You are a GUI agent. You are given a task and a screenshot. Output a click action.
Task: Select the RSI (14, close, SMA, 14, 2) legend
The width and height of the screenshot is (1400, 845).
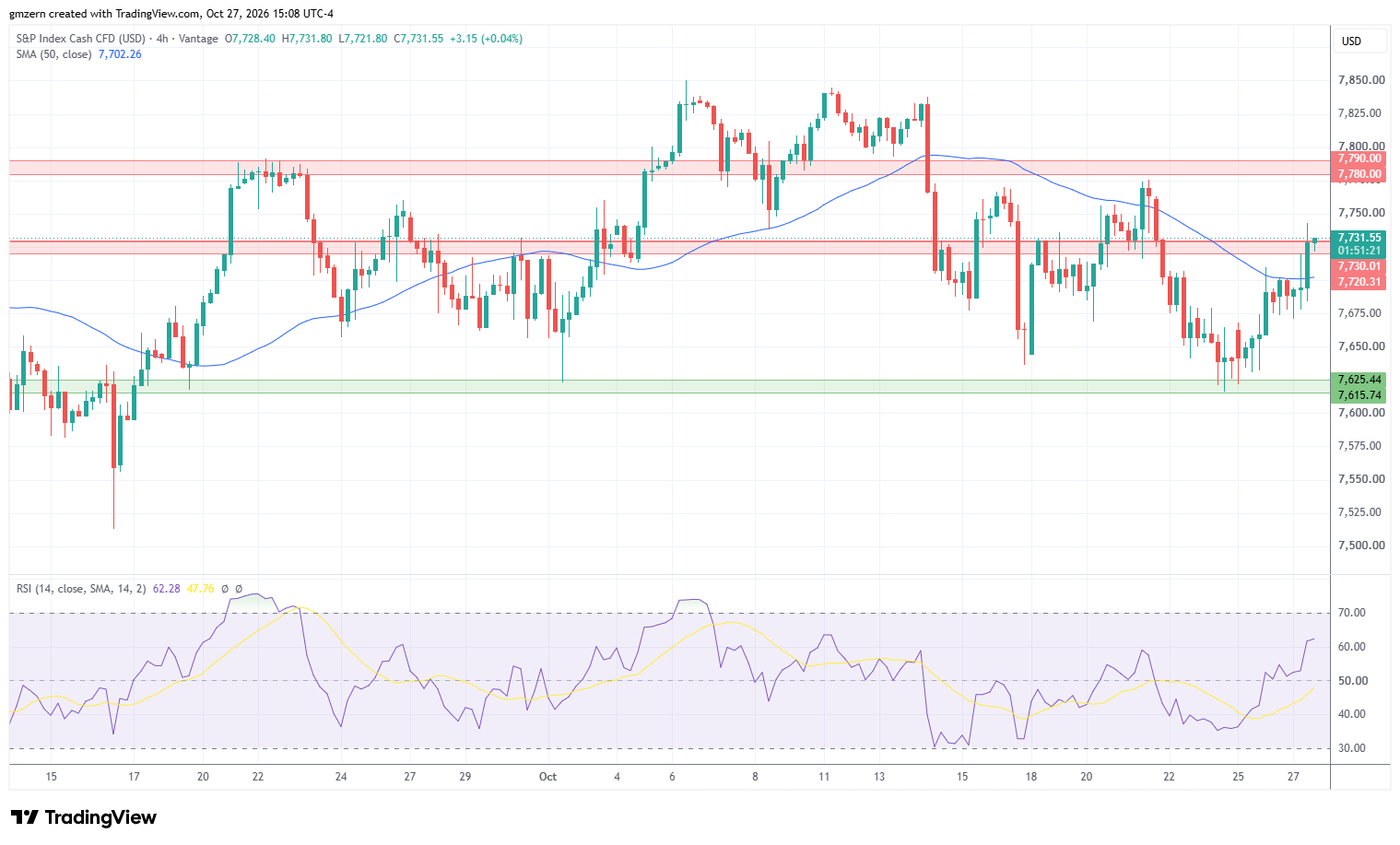81,589
